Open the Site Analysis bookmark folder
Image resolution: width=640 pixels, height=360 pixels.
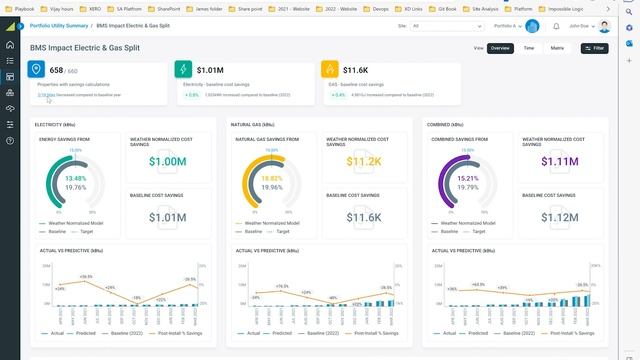point(481,9)
